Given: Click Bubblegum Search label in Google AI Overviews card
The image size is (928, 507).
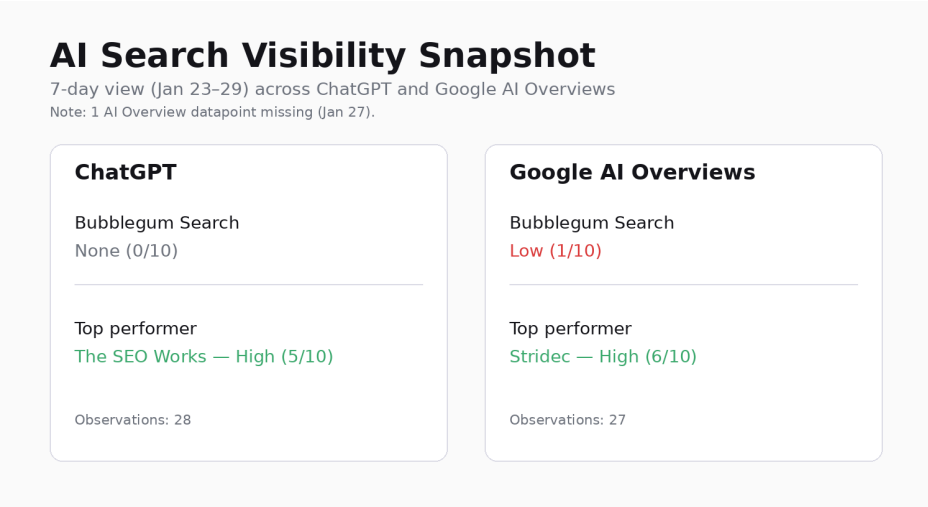Looking at the screenshot, I should tap(592, 222).
